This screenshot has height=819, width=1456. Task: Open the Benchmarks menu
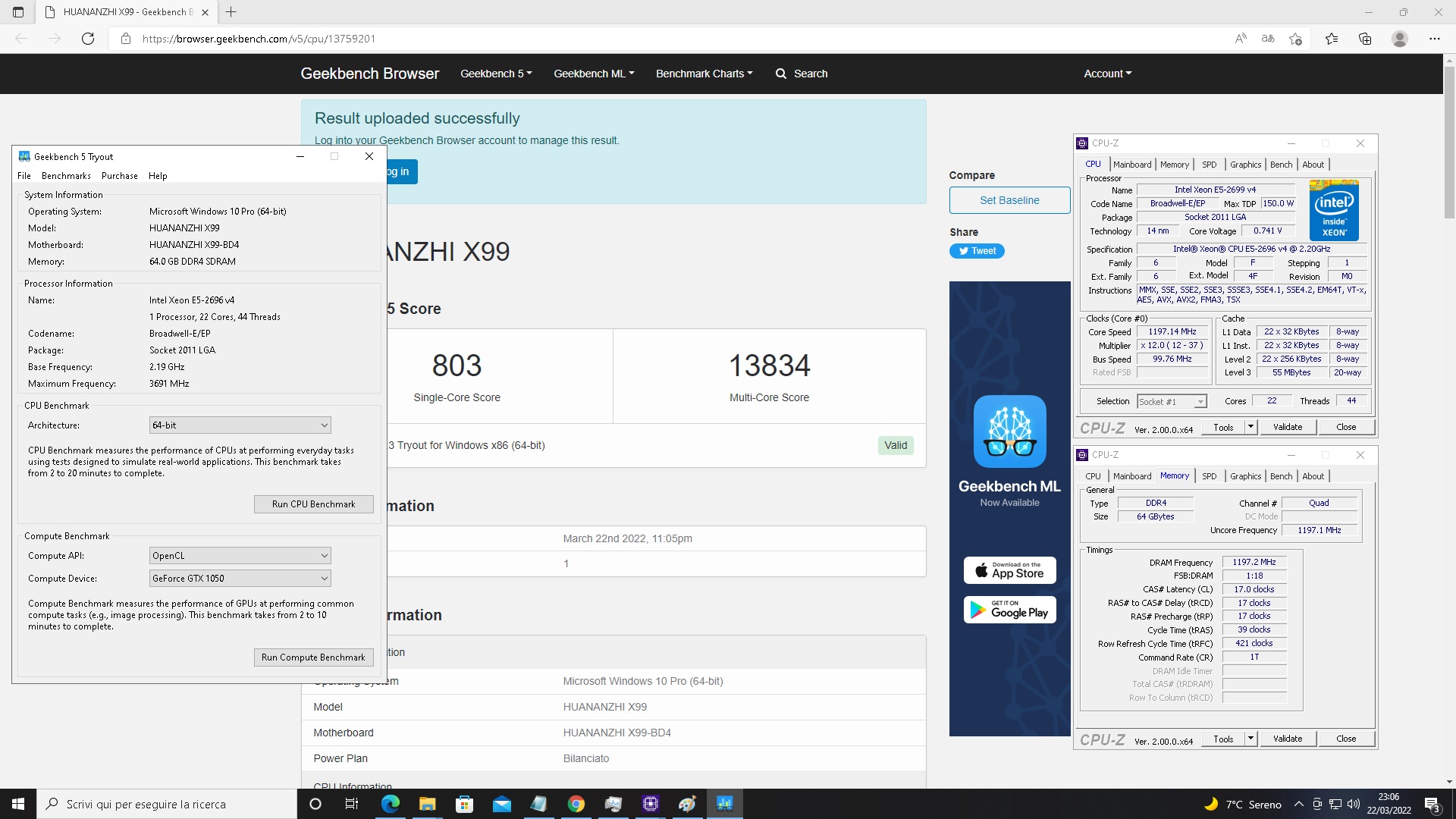(x=66, y=176)
